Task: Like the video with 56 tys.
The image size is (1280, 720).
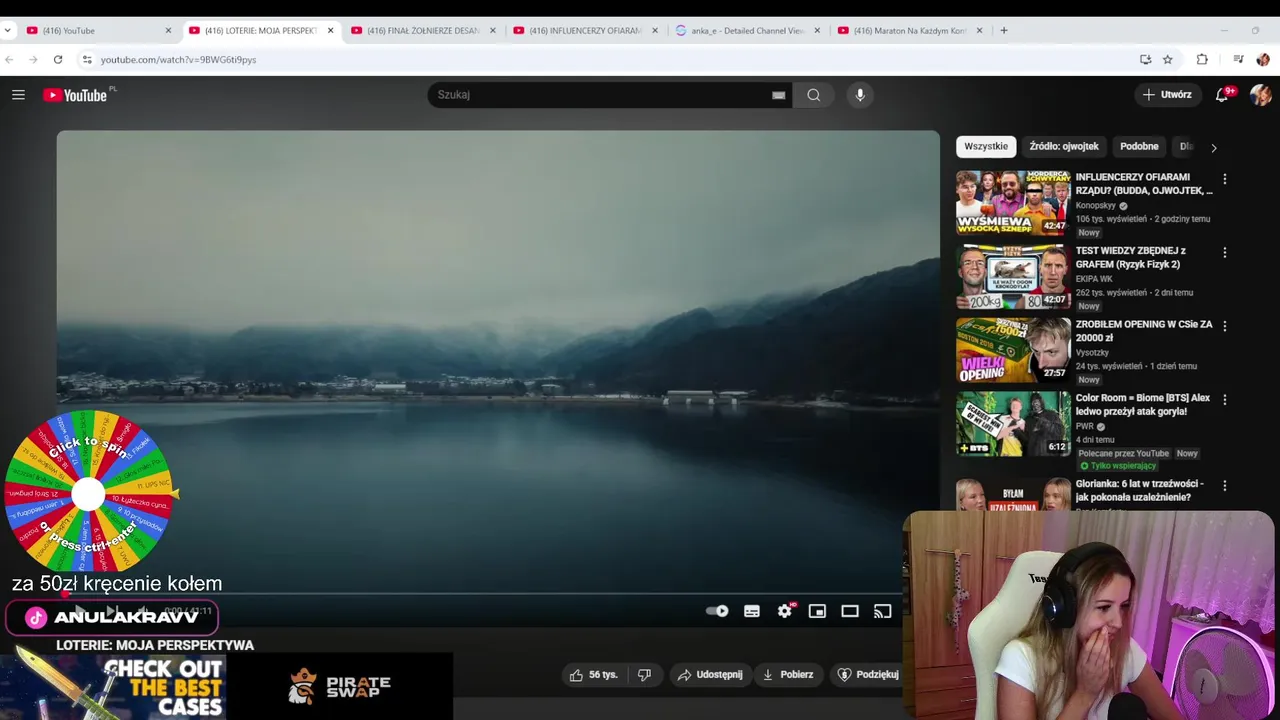Action: point(593,675)
